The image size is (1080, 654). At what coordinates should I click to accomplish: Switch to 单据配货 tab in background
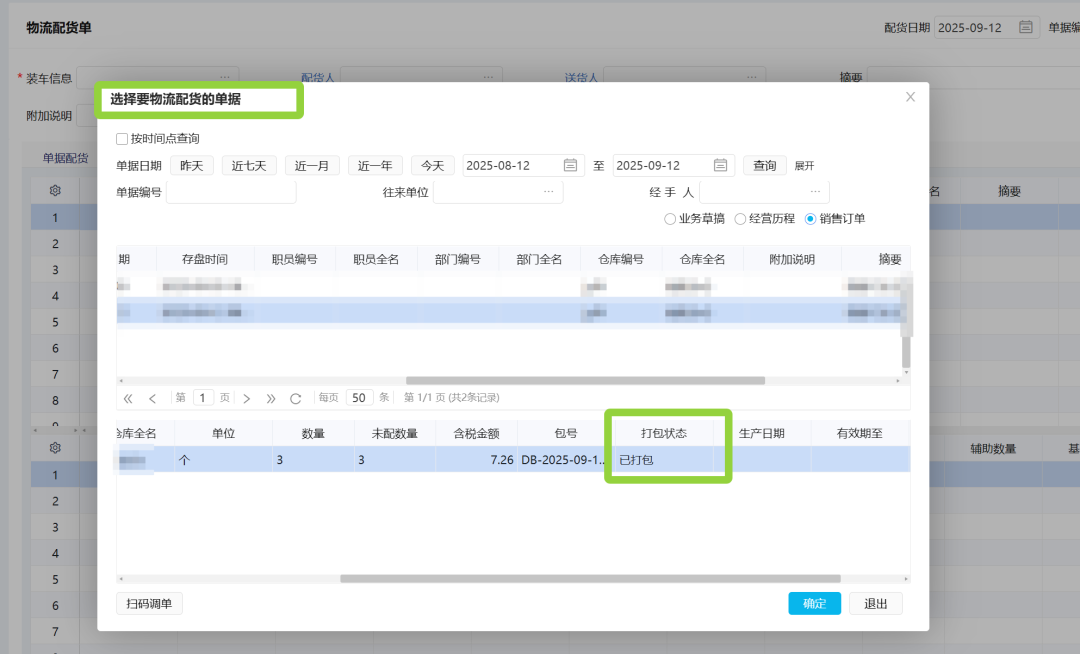click(x=65, y=158)
